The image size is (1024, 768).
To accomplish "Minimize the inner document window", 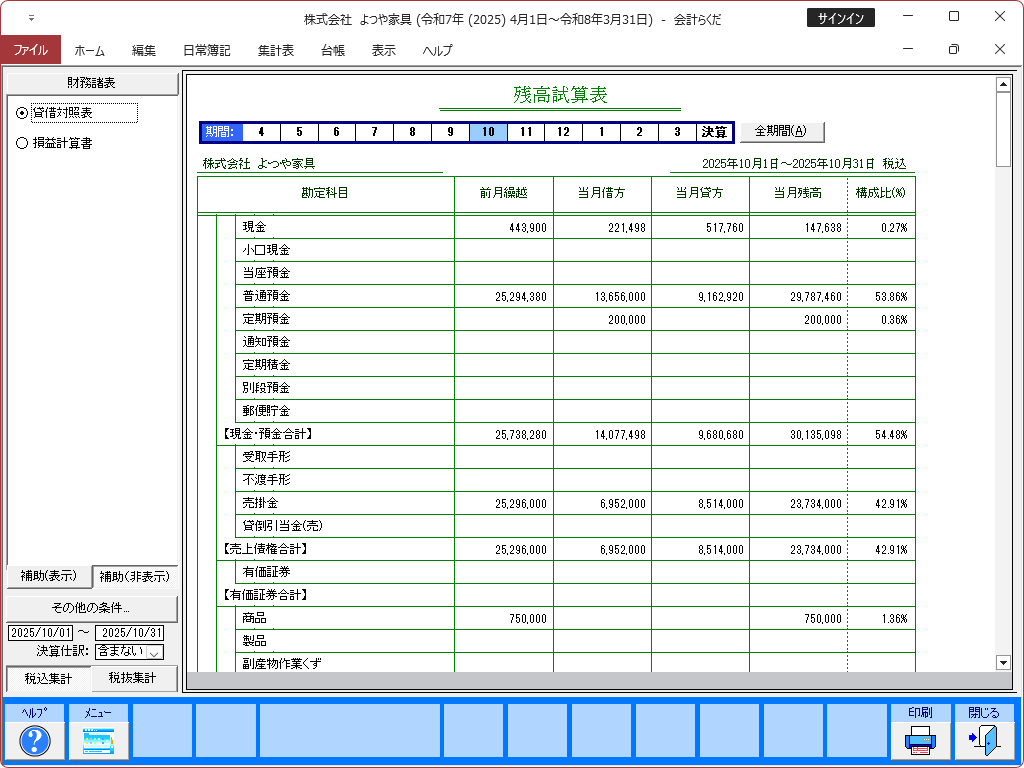I will tap(908, 50).
